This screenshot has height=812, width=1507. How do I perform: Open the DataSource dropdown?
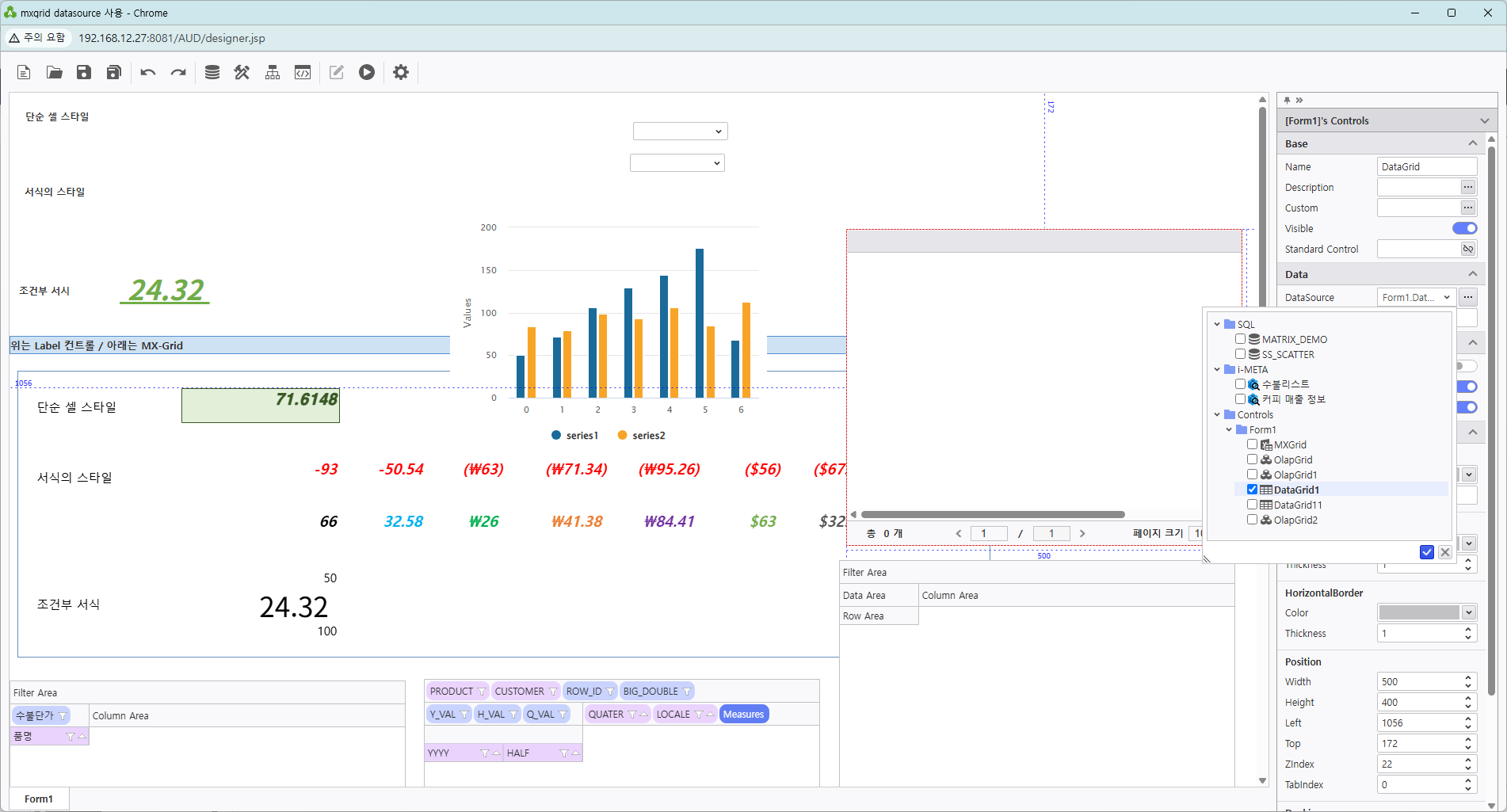click(1416, 297)
